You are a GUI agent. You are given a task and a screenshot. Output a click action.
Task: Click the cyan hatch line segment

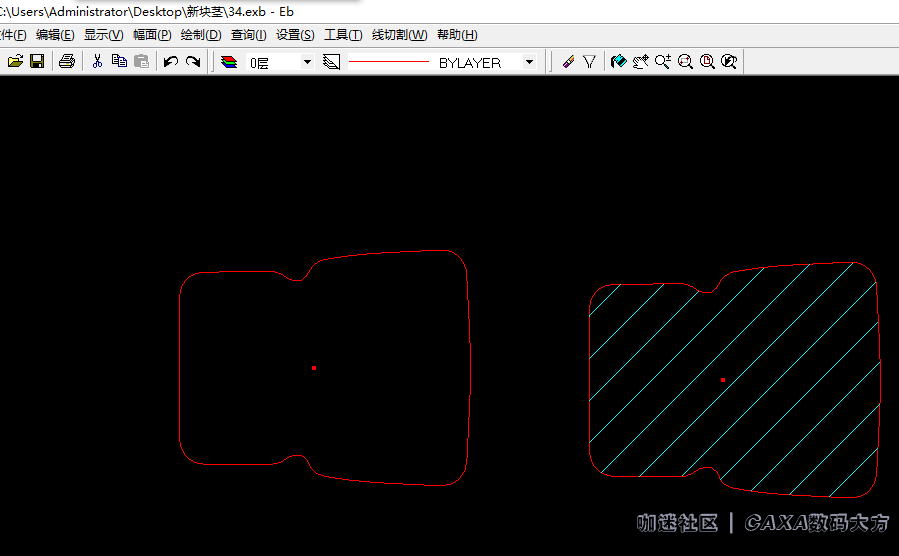[604, 300]
